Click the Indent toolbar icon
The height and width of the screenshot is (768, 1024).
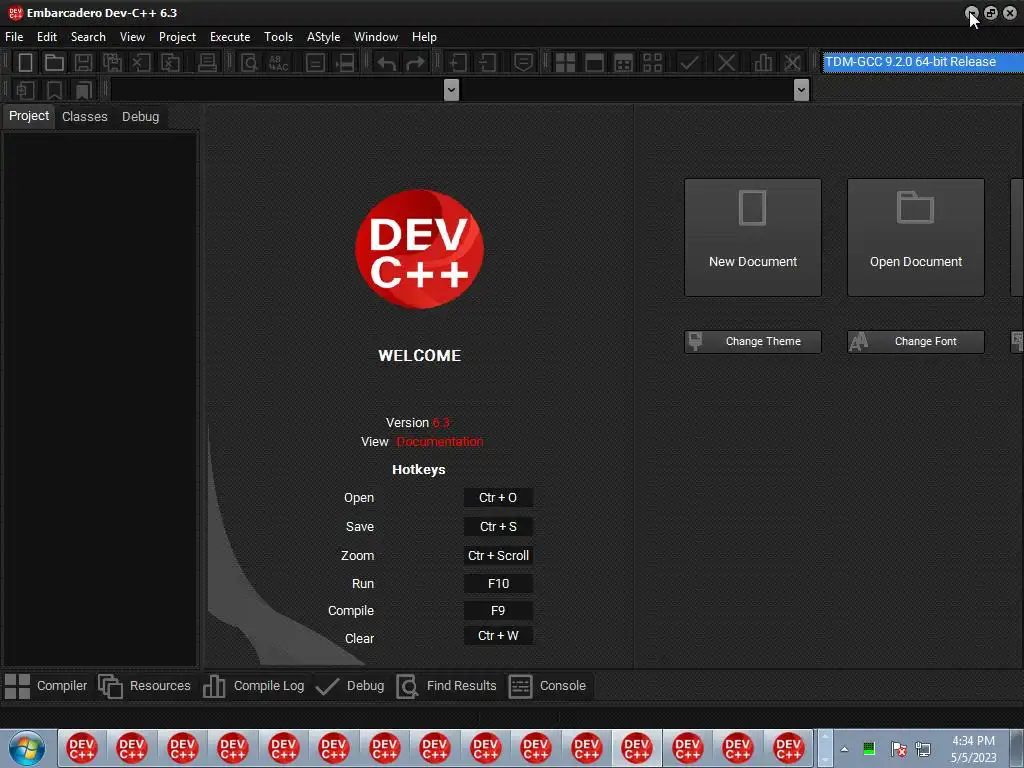[458, 63]
